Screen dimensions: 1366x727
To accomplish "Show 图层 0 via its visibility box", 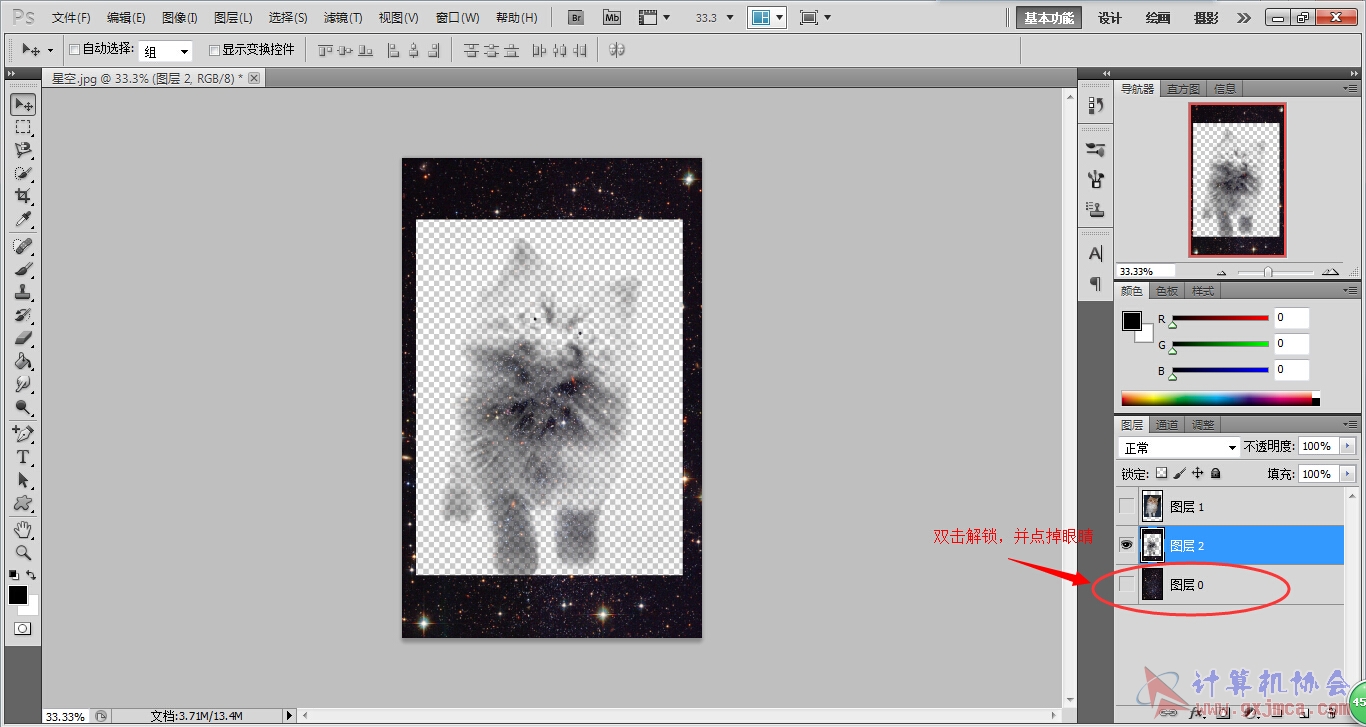I will (1127, 584).
